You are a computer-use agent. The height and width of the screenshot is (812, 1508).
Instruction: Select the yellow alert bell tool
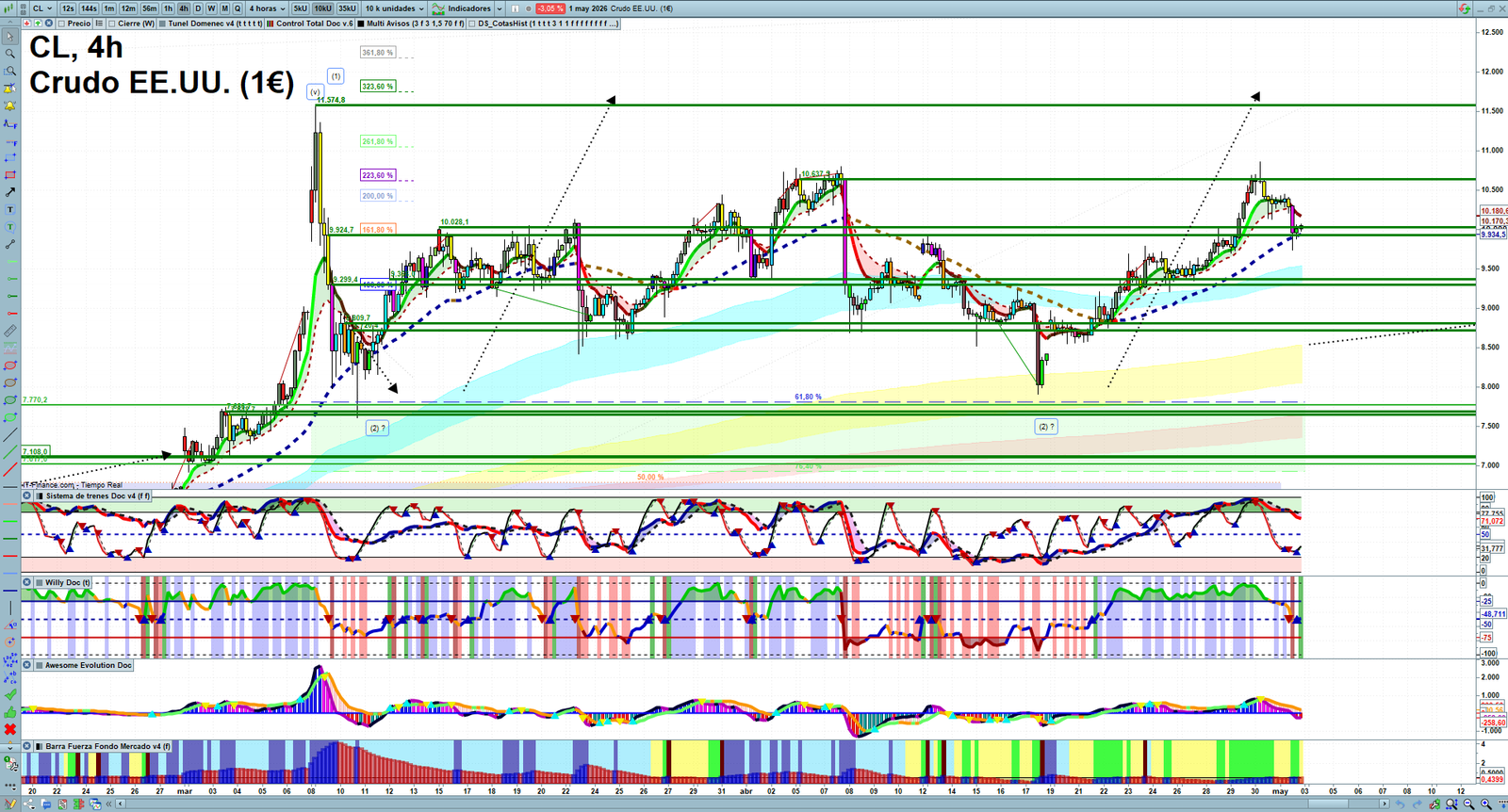click(10, 106)
